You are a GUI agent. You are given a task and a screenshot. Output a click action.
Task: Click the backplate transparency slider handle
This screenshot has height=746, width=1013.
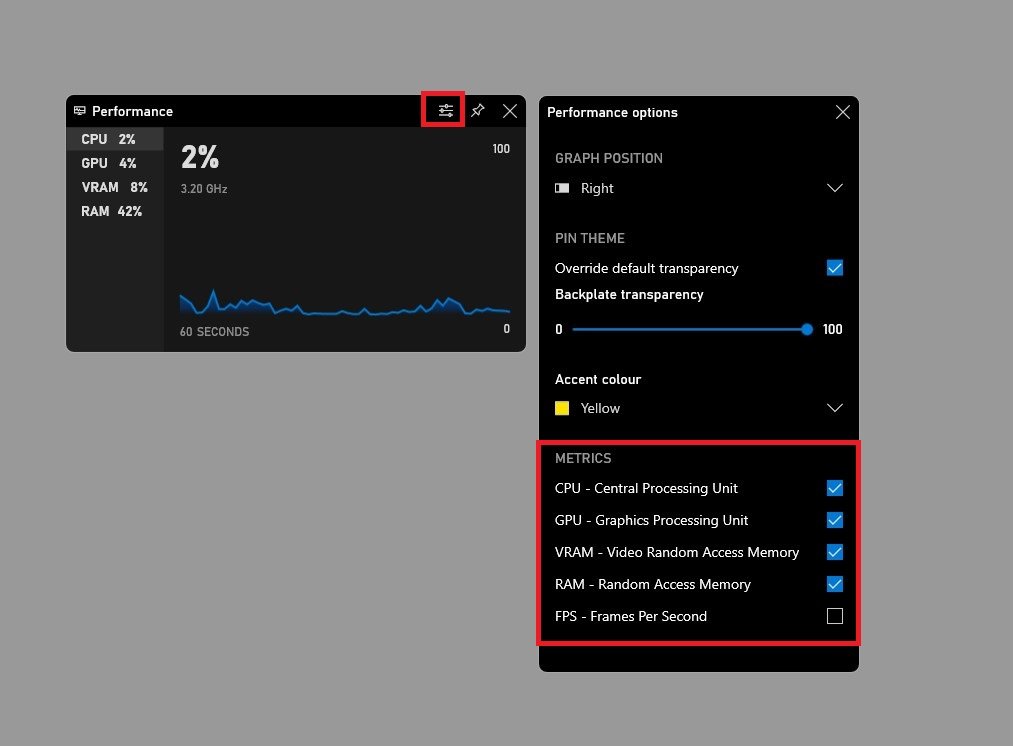807,329
